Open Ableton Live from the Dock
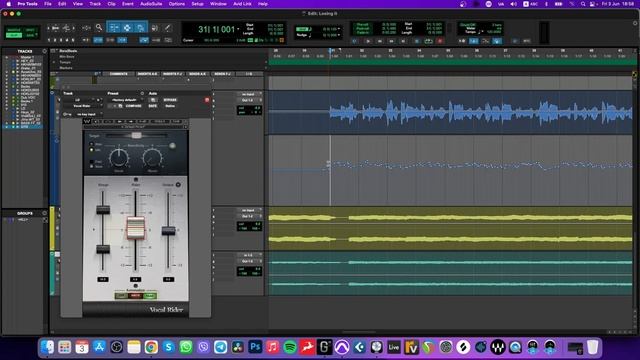Screen dimensions: 640x360 click(x=394, y=347)
